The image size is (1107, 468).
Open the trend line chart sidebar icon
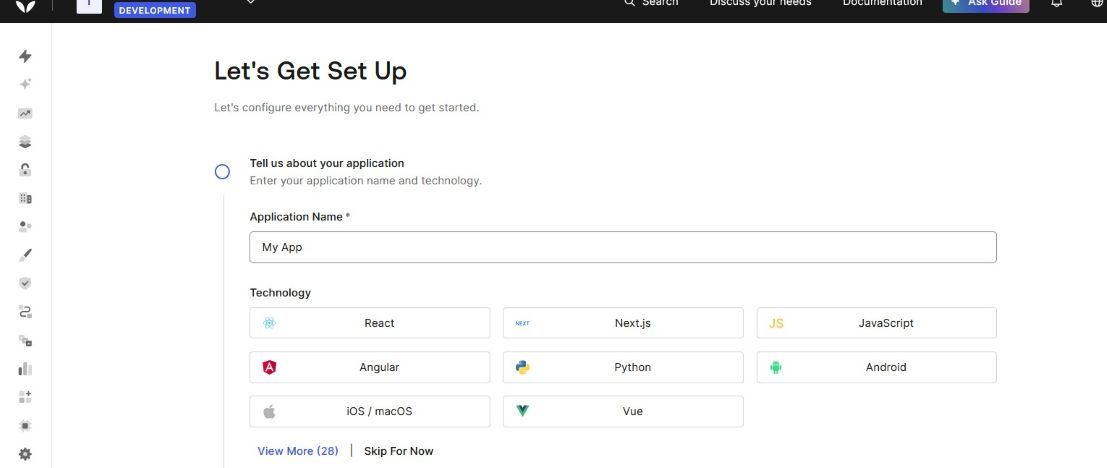point(25,113)
